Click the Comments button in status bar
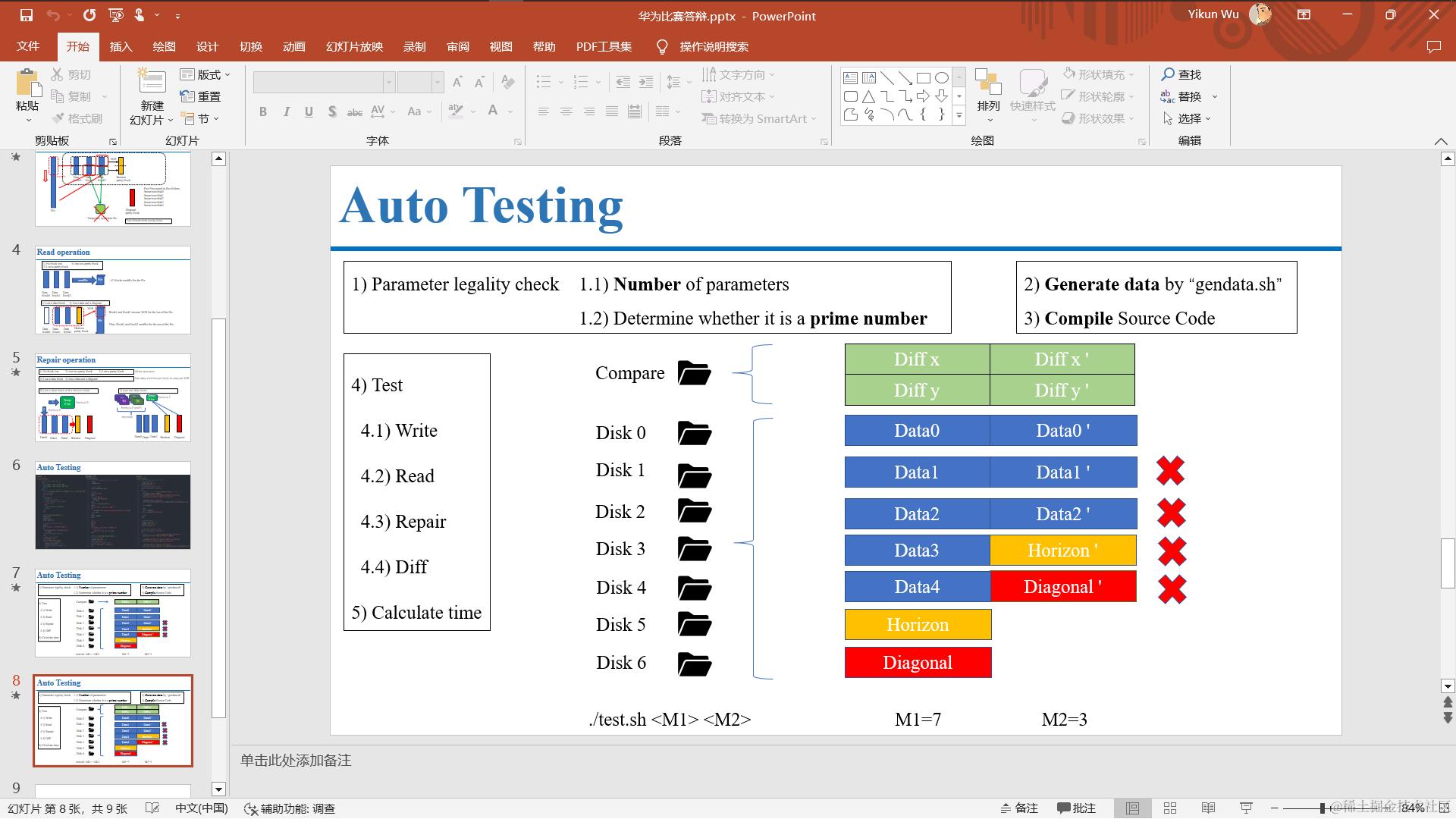This screenshot has height=819, width=1456. click(x=1077, y=808)
